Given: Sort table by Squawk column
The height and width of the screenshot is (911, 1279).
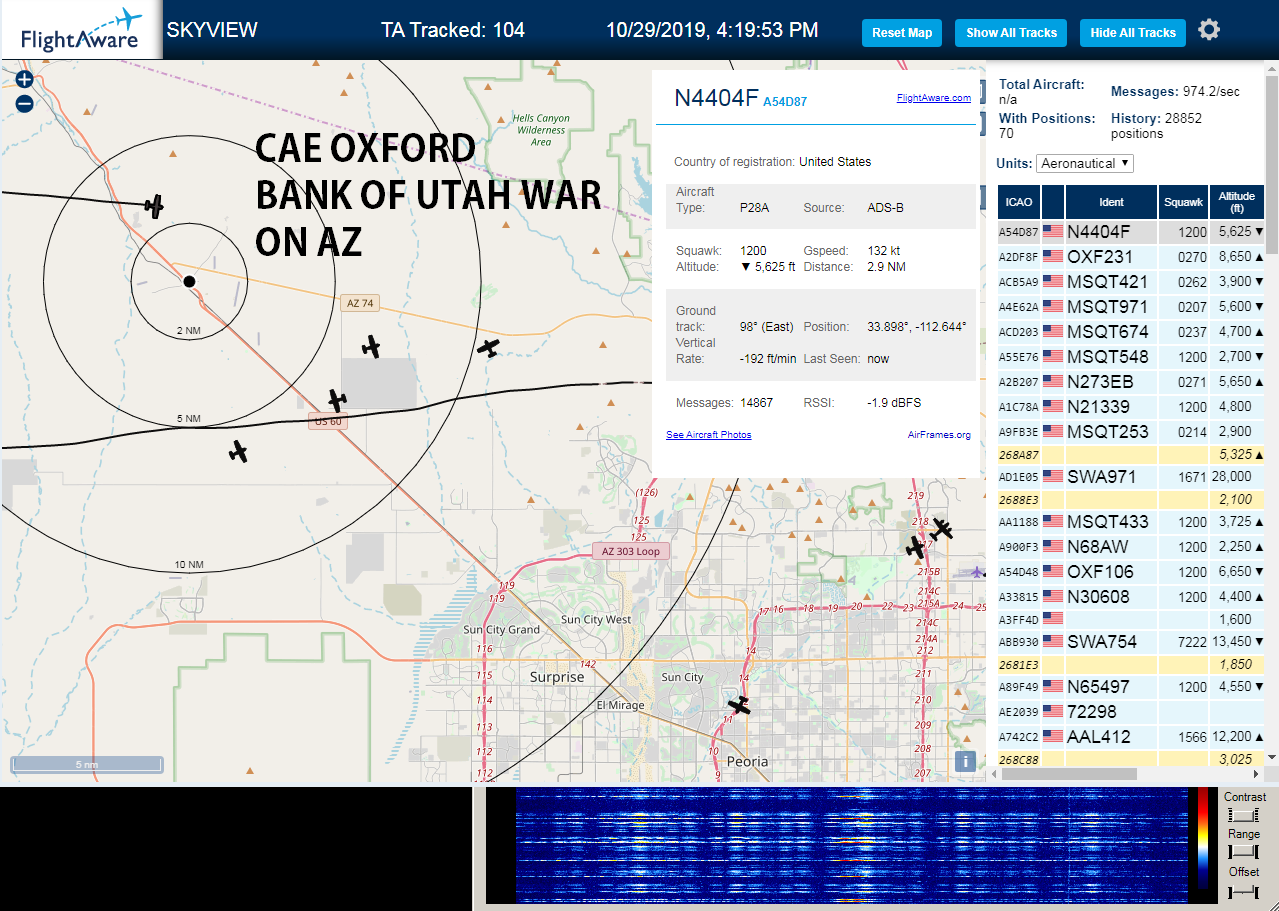Looking at the screenshot, I should 1183,202.
